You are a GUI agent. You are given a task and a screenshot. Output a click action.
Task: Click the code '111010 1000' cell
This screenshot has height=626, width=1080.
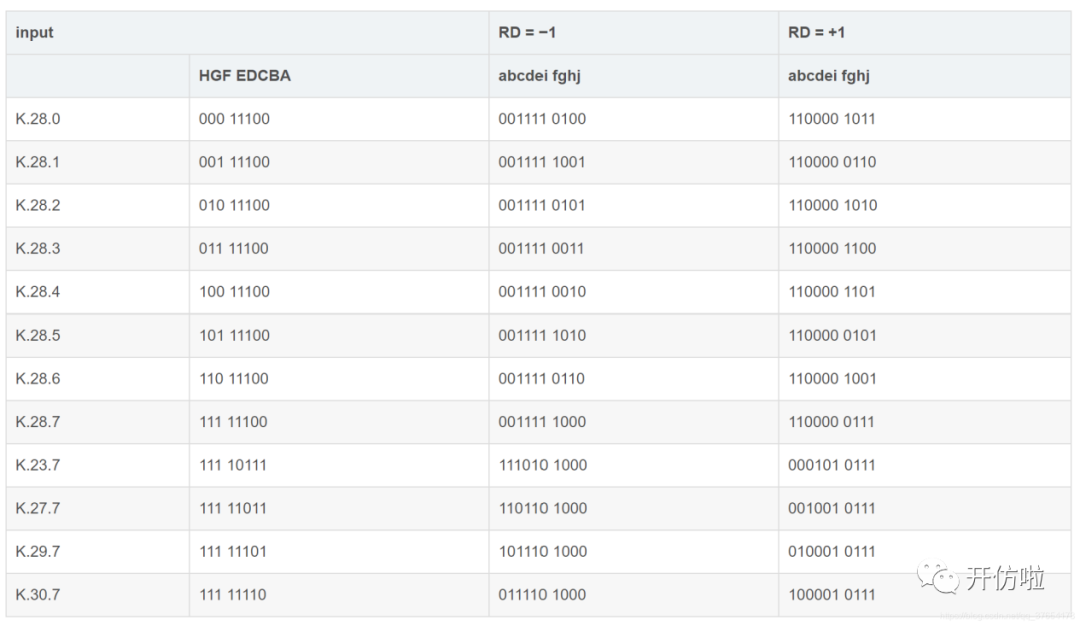click(542, 465)
